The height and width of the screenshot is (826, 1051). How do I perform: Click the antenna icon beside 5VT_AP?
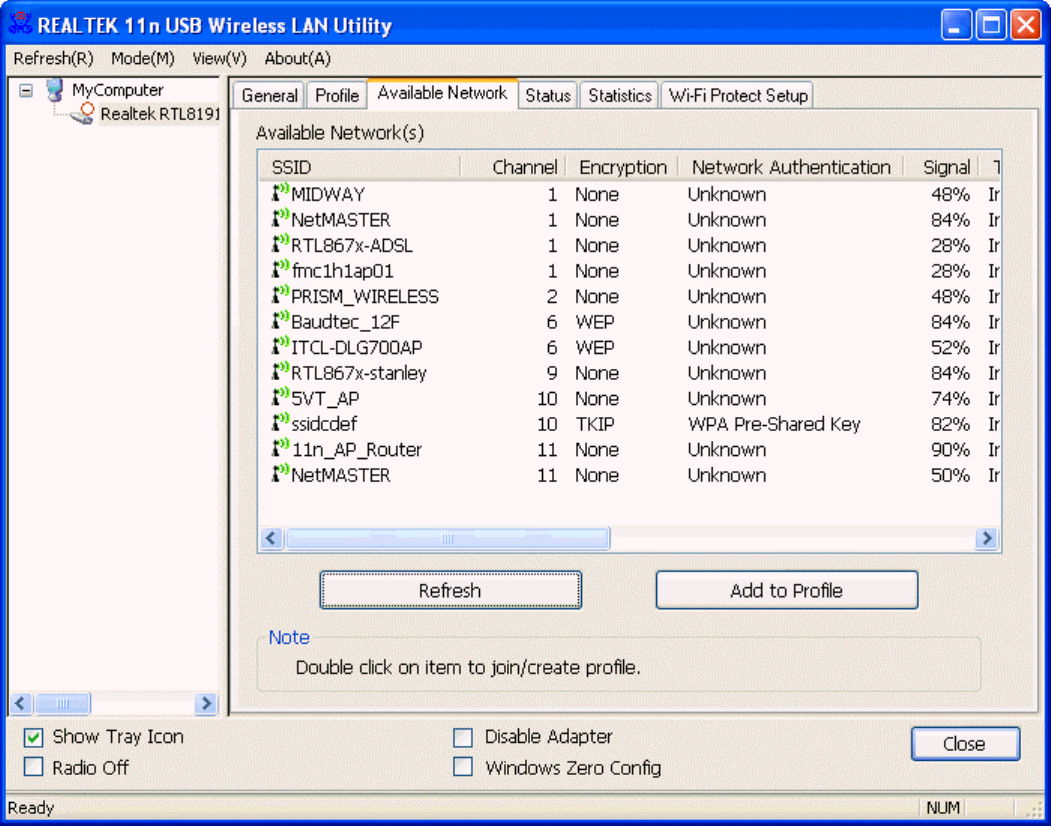pyautogui.click(x=280, y=397)
